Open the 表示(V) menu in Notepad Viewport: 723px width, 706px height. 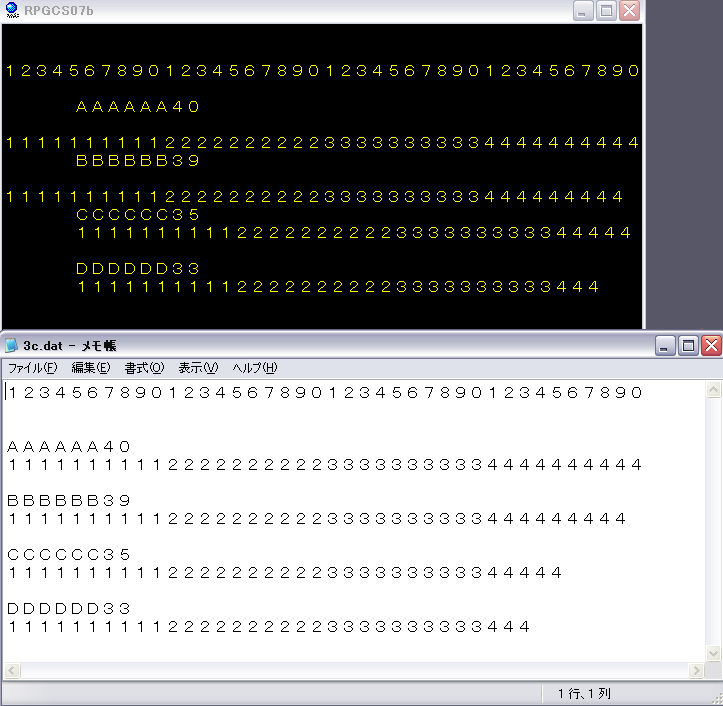click(198, 368)
